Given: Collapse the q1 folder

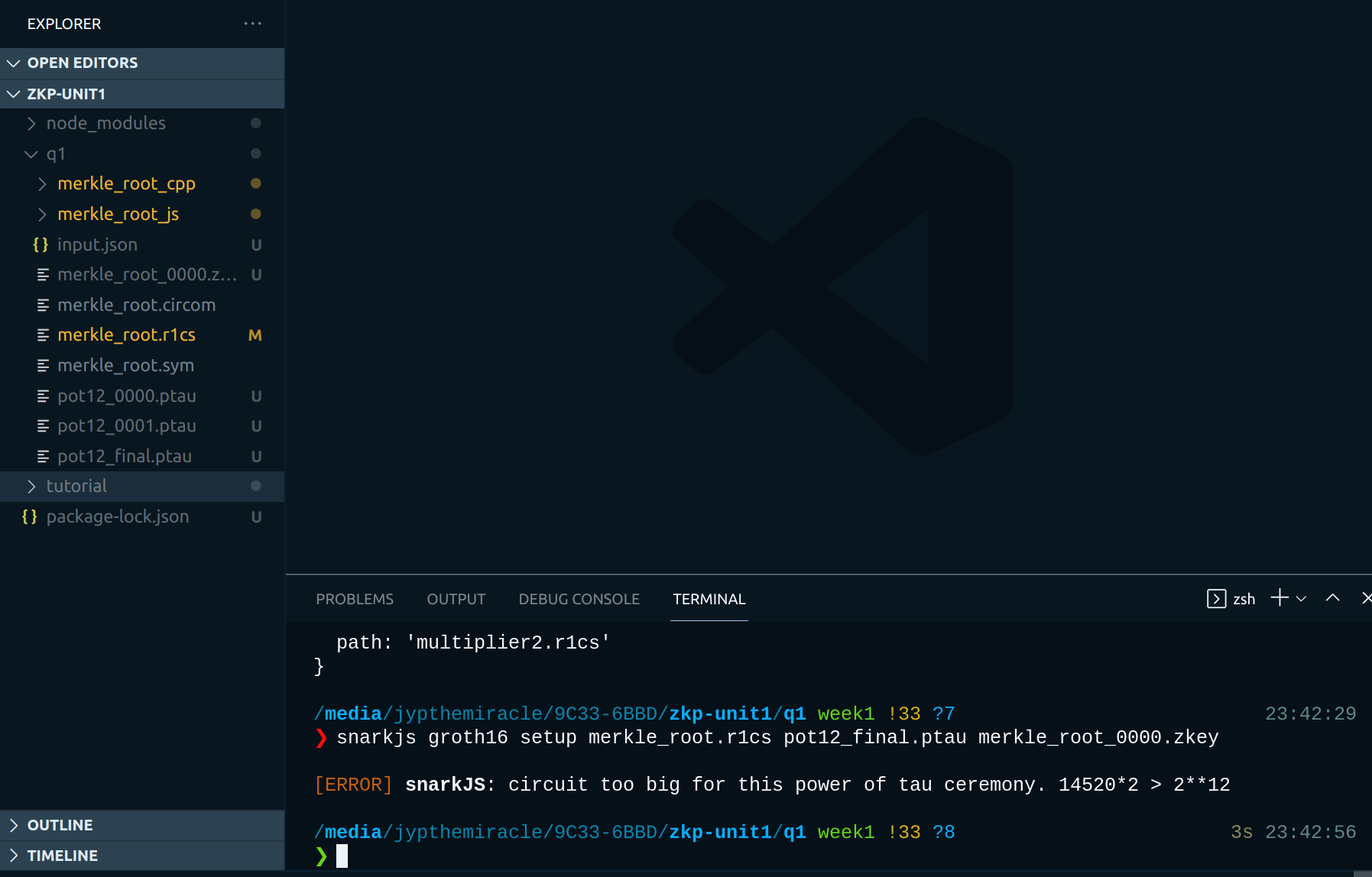Looking at the screenshot, I should [x=142, y=154].
